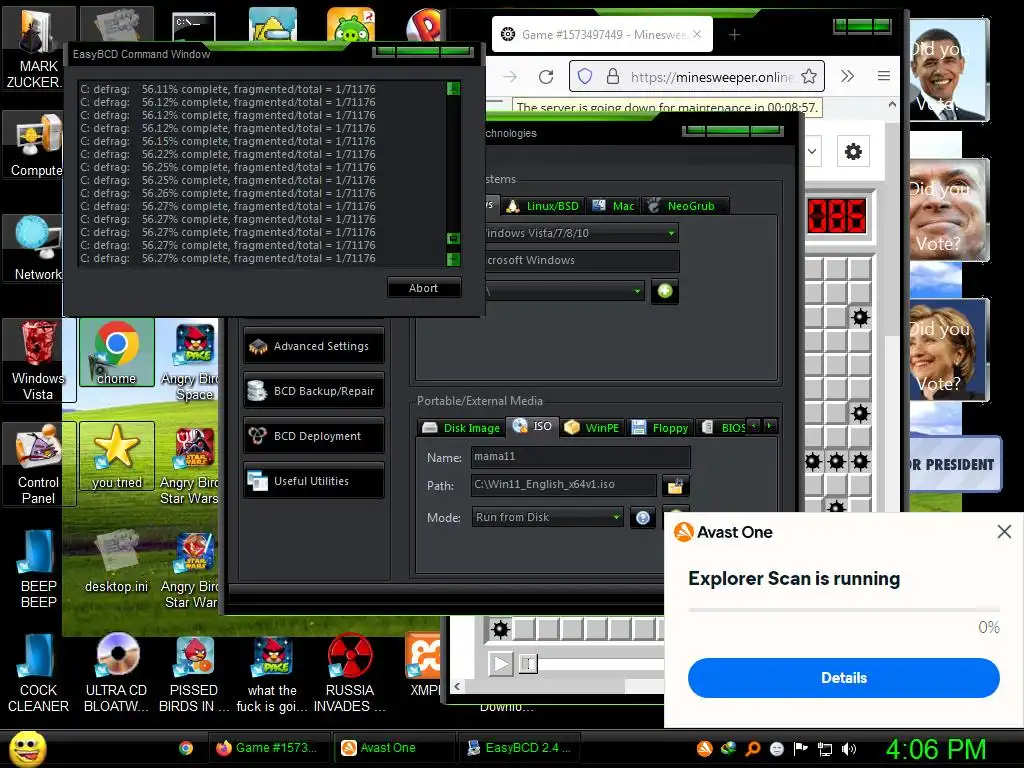This screenshot has width=1024, height=768.
Task: Open the ULTRA CD BLOATW... disc icon
Action: 117,673
